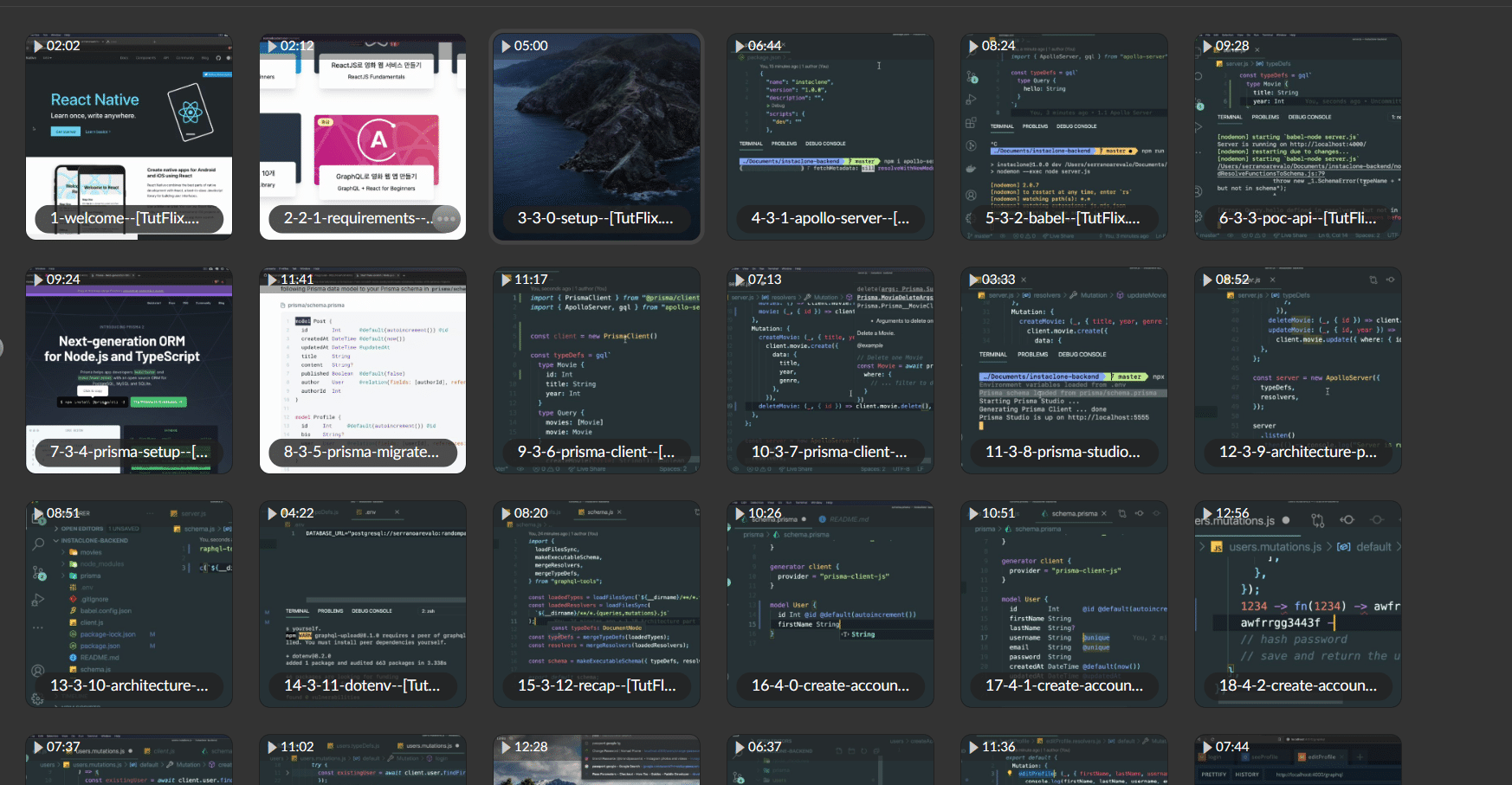The height and width of the screenshot is (785, 1512).
Task: Click play icon on 11-3-8-prisma-studio video
Action: coord(973,280)
